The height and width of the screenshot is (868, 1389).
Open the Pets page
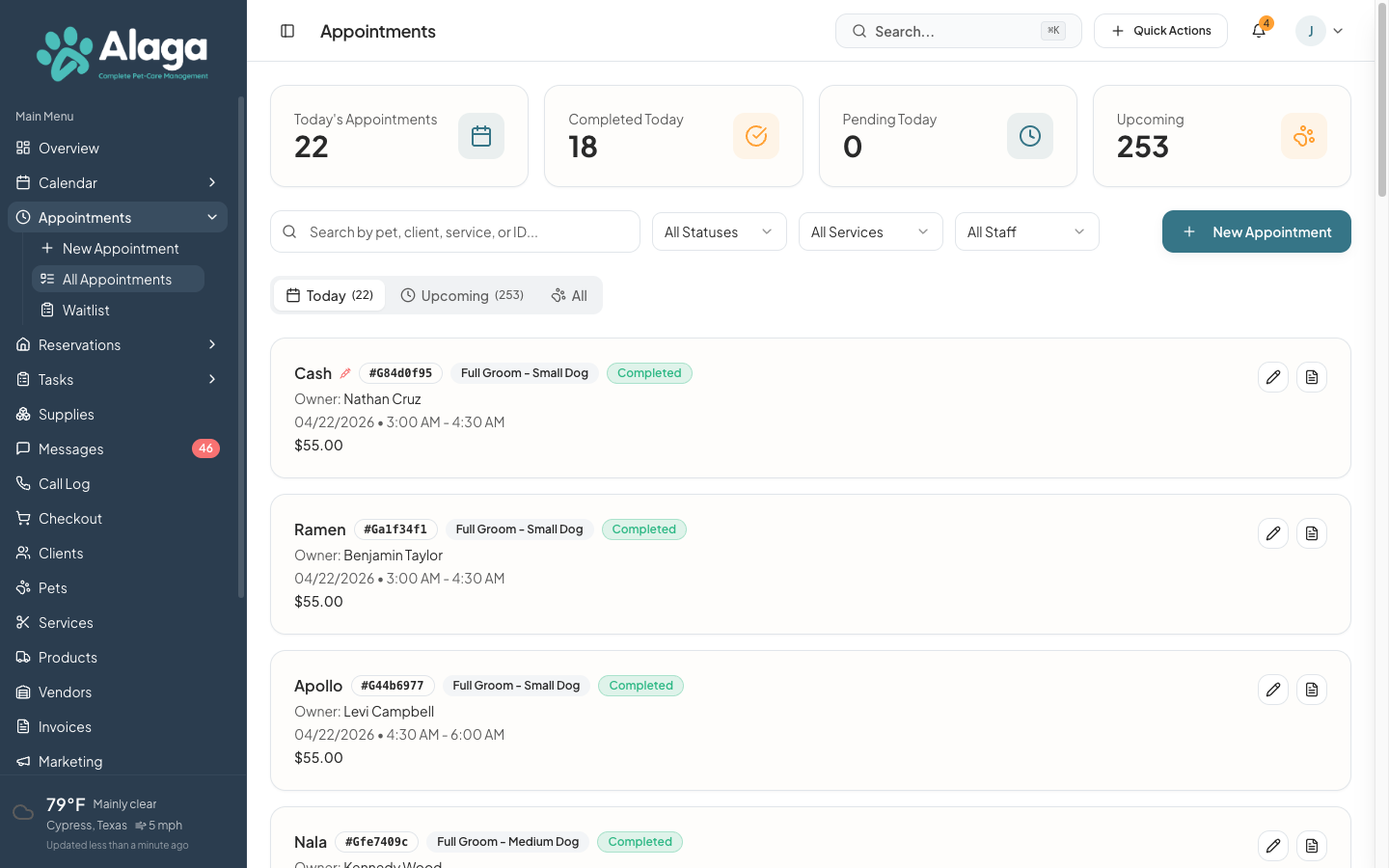[x=118, y=587]
